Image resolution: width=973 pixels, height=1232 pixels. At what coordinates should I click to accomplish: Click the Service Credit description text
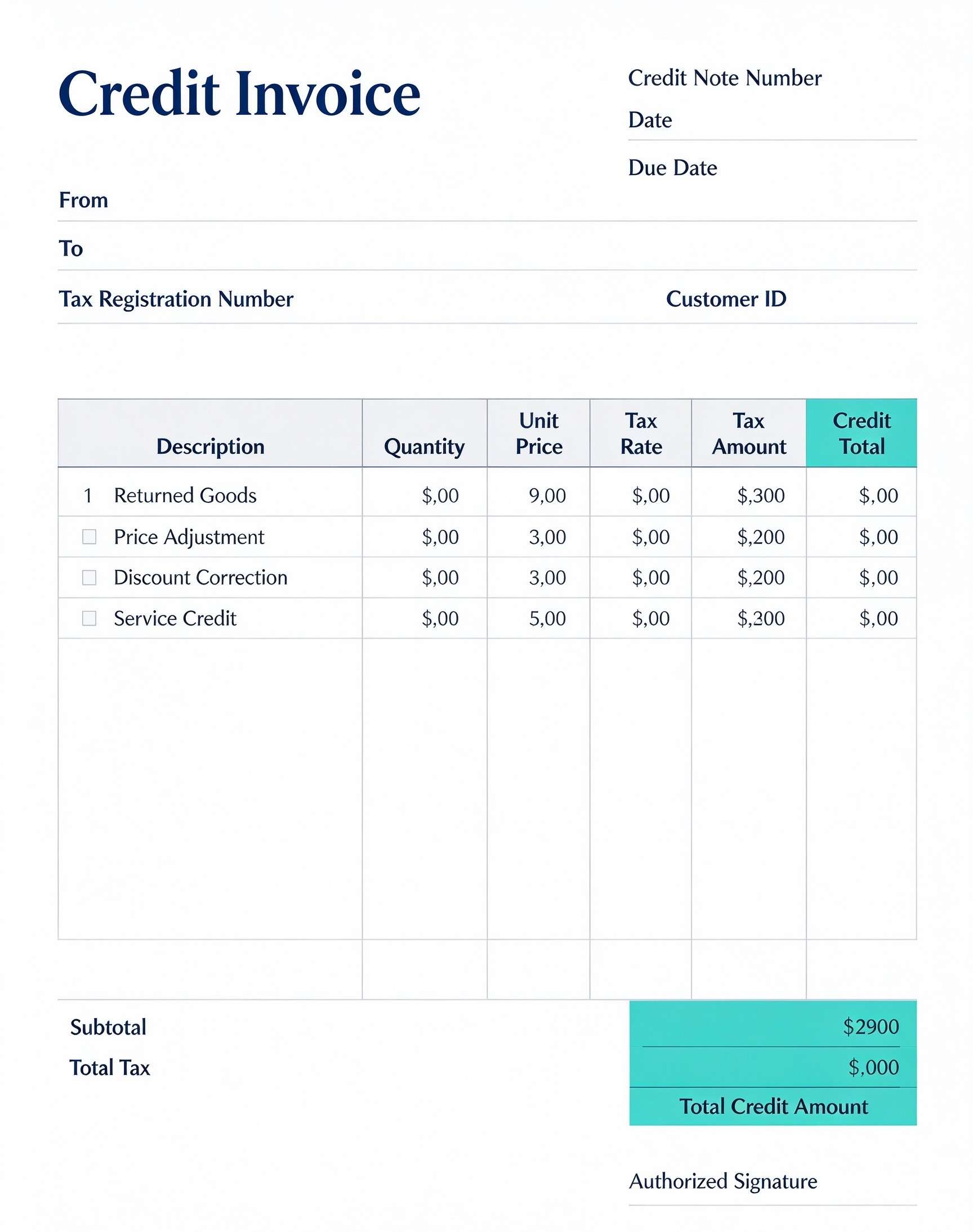(x=175, y=619)
